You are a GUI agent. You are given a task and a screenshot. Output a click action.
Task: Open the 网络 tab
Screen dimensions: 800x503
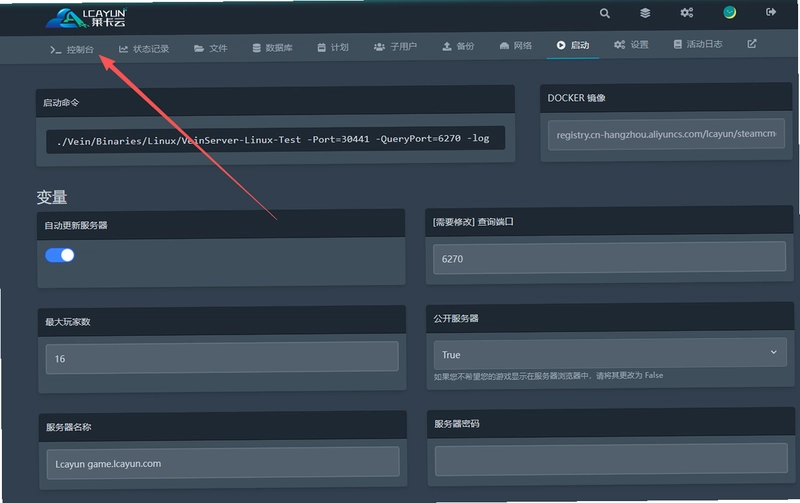tap(515, 46)
